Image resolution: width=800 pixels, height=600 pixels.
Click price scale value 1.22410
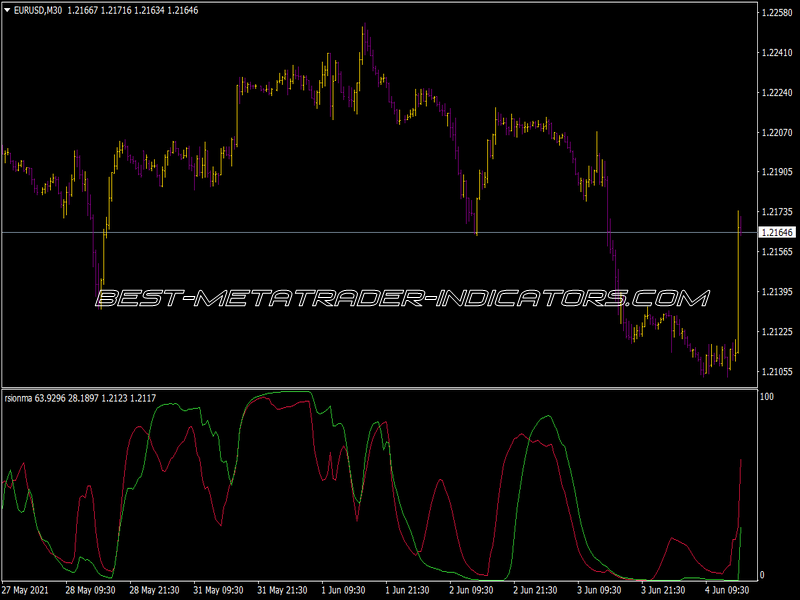(777, 53)
